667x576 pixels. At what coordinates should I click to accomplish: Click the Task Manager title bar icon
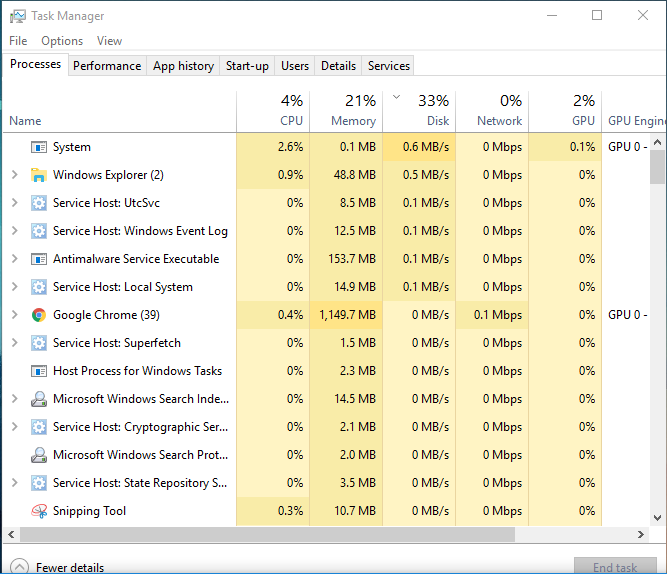point(18,16)
